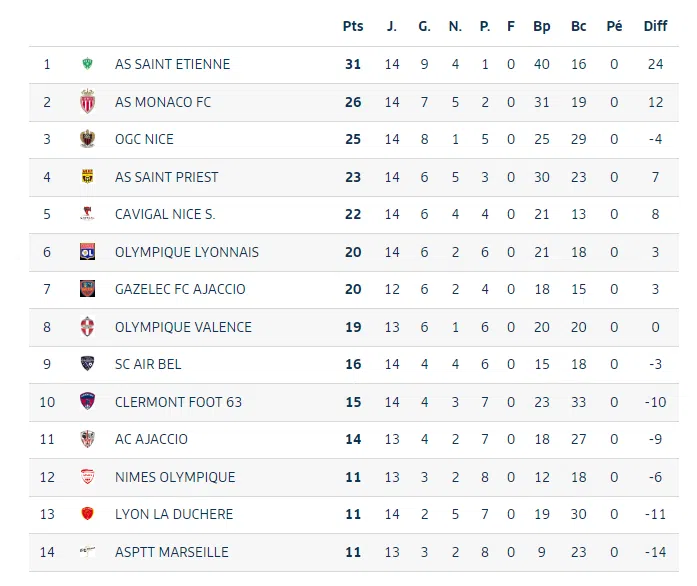697x586 pixels.
Task: Select the Nimes Olympique club logo
Action: pyautogui.click(x=87, y=477)
